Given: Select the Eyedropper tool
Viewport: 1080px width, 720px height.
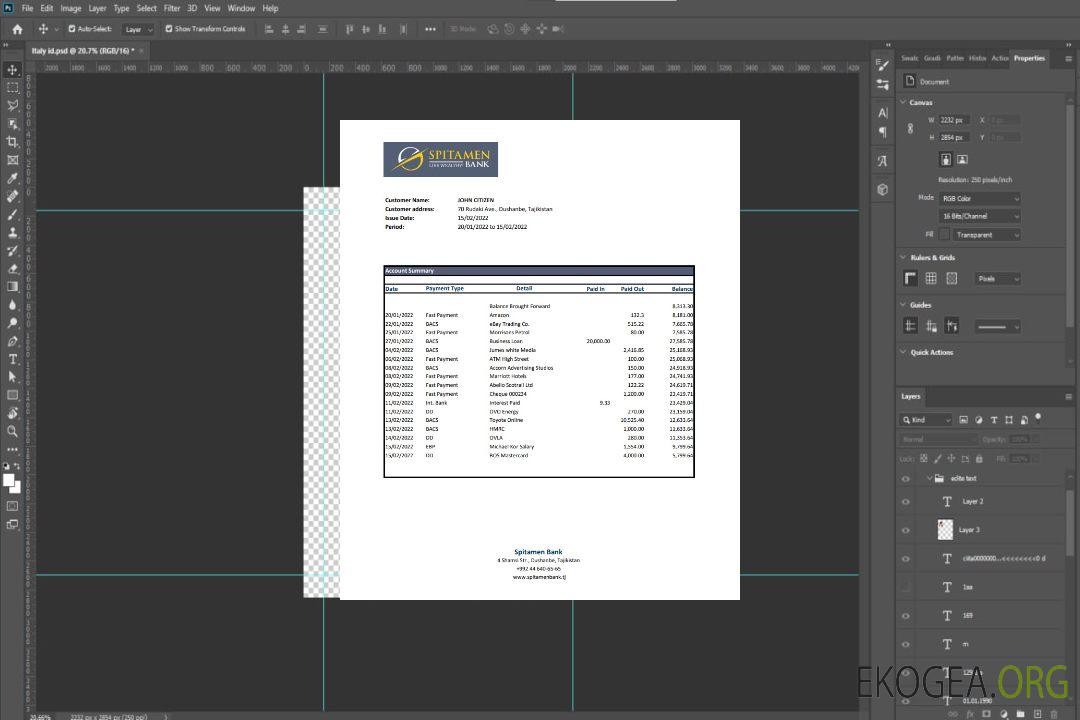Looking at the screenshot, I should (x=13, y=178).
